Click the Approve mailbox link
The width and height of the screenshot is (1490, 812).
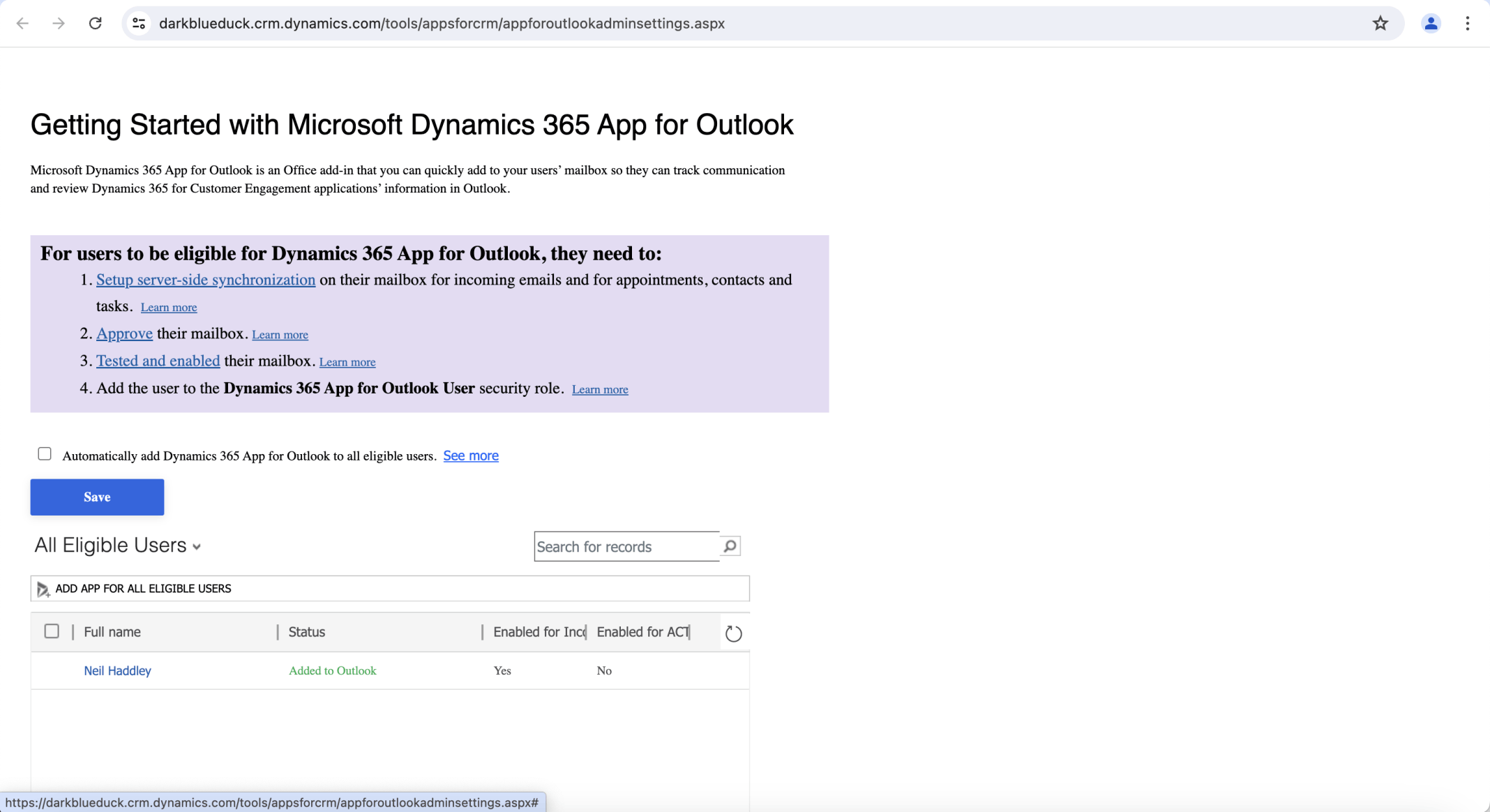pyautogui.click(x=124, y=333)
